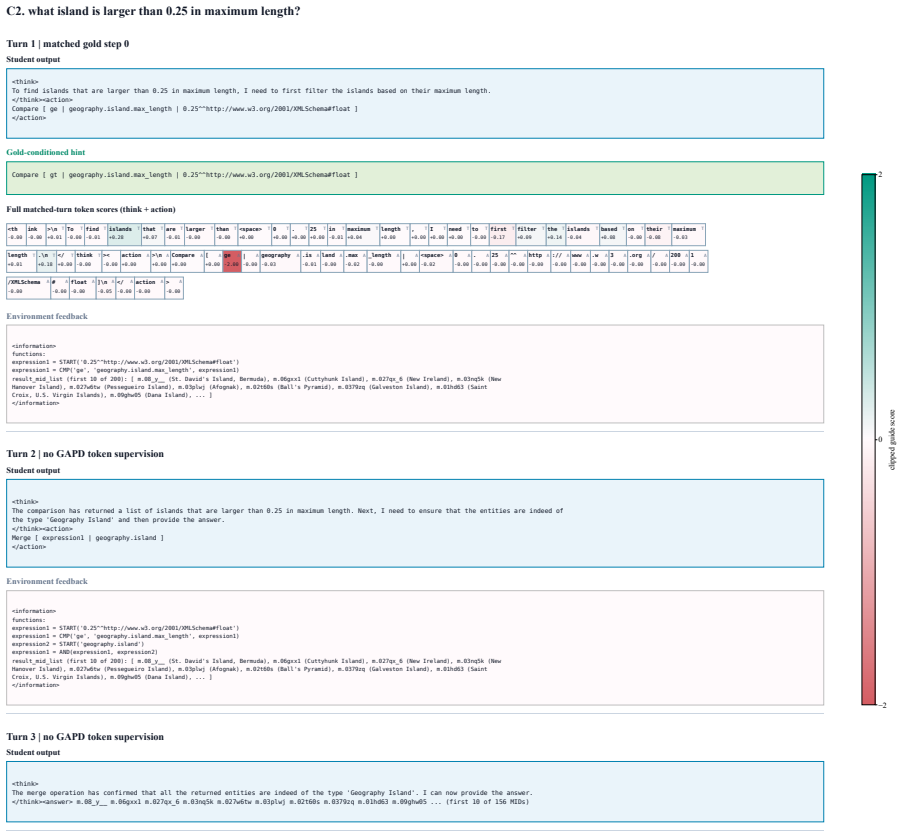Select the '/XMLSchema' token cell
The height and width of the screenshot is (837, 903).
pyautogui.click(x=28, y=288)
